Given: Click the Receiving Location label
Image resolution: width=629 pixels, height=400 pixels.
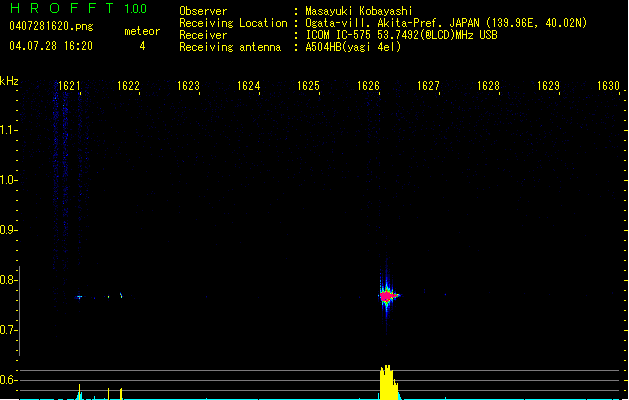Looking at the screenshot, I should pyautogui.click(x=233, y=23).
